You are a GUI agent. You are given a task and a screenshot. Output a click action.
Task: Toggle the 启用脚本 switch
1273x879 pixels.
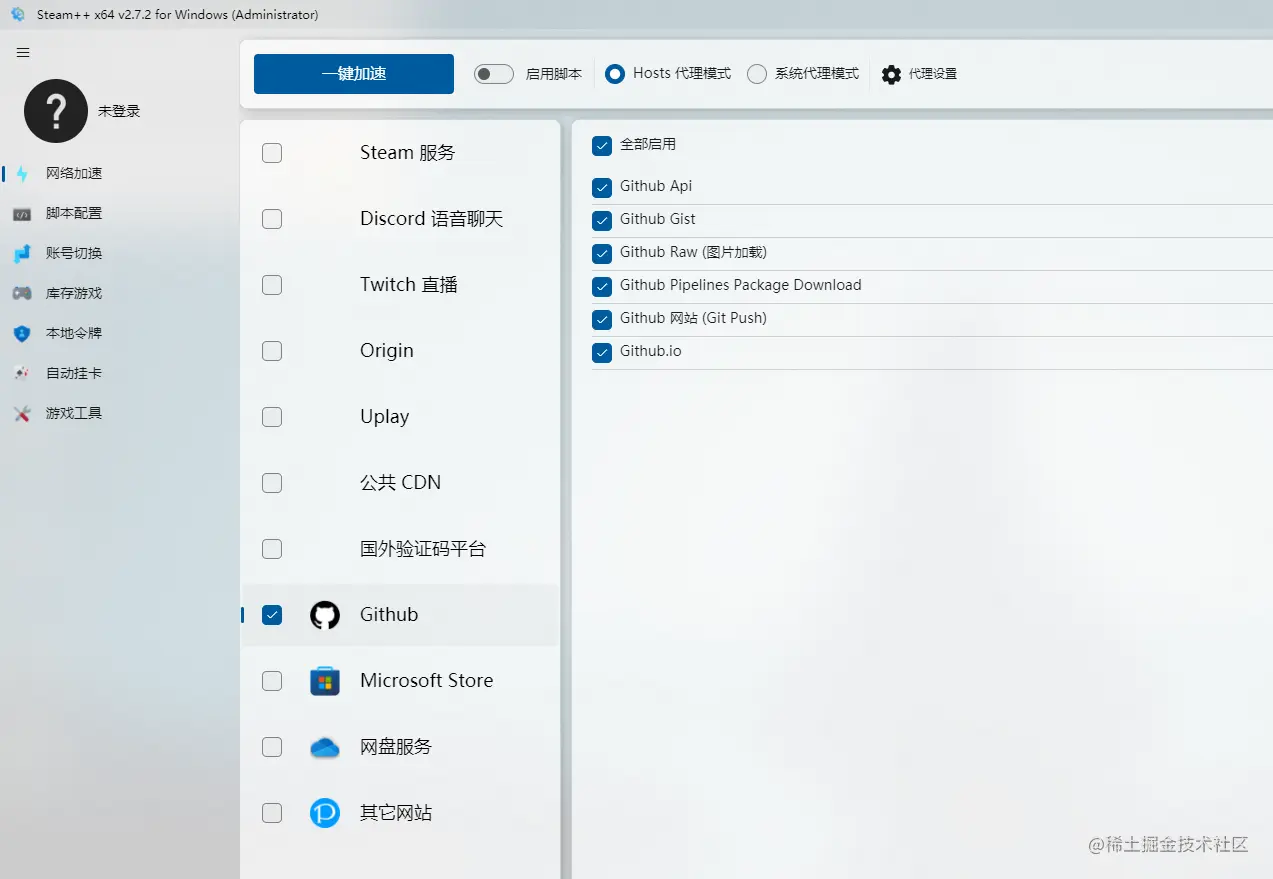tap(494, 74)
